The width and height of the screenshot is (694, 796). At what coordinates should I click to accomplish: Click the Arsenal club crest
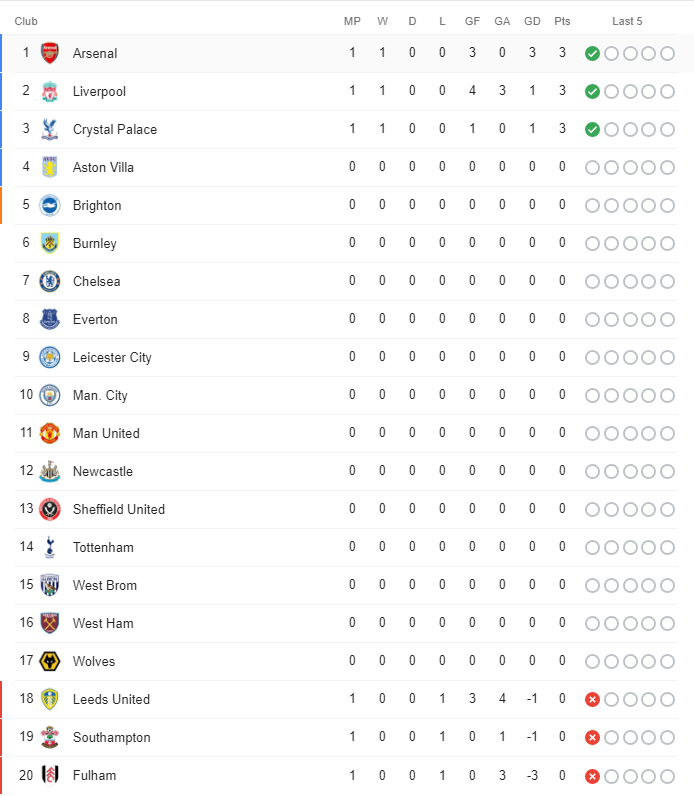click(x=50, y=53)
